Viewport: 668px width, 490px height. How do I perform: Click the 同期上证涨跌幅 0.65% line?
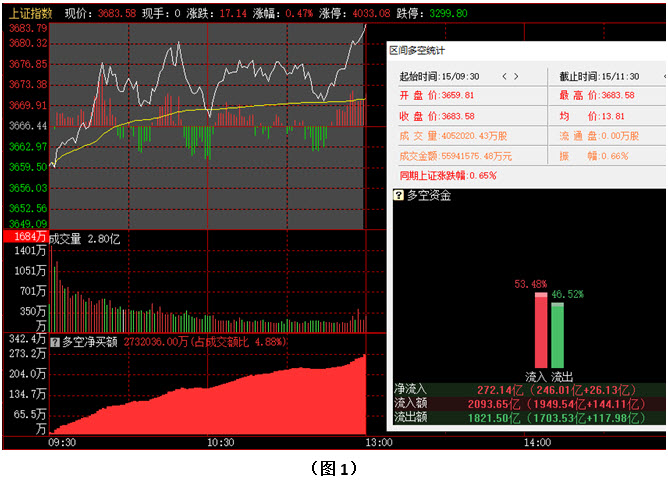(x=448, y=176)
